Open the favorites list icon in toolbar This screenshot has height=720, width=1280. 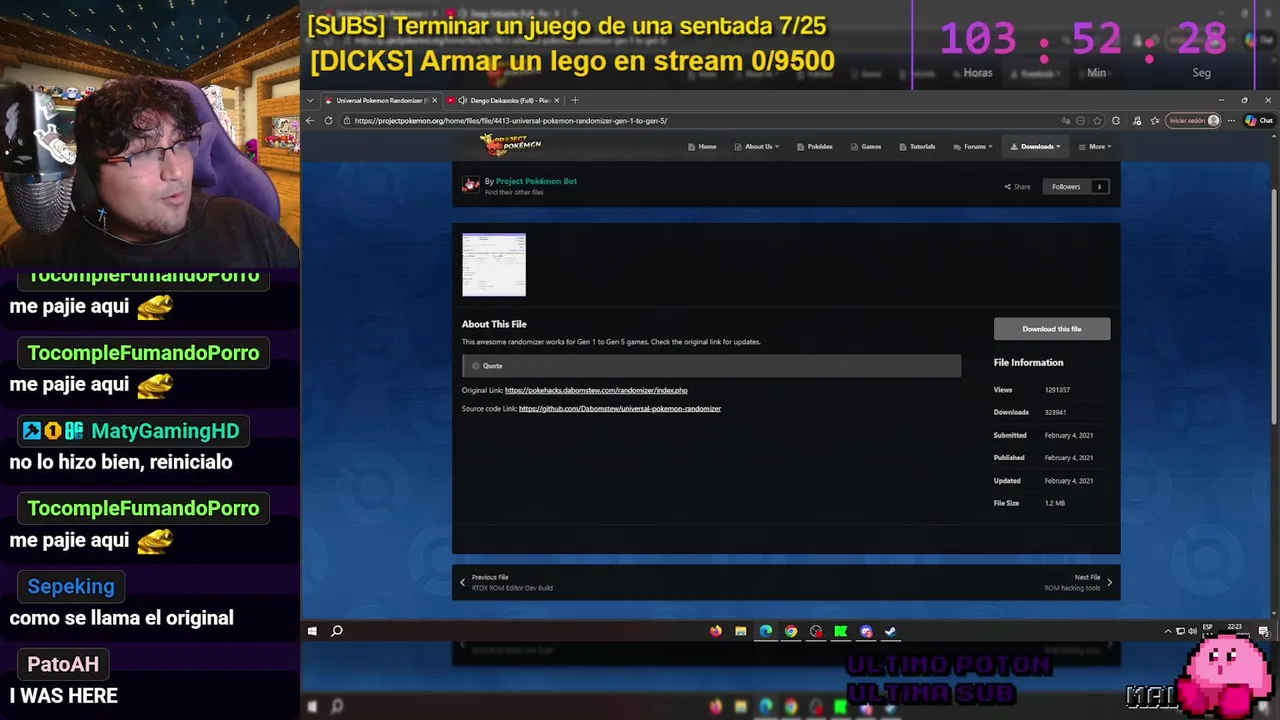click(1154, 121)
